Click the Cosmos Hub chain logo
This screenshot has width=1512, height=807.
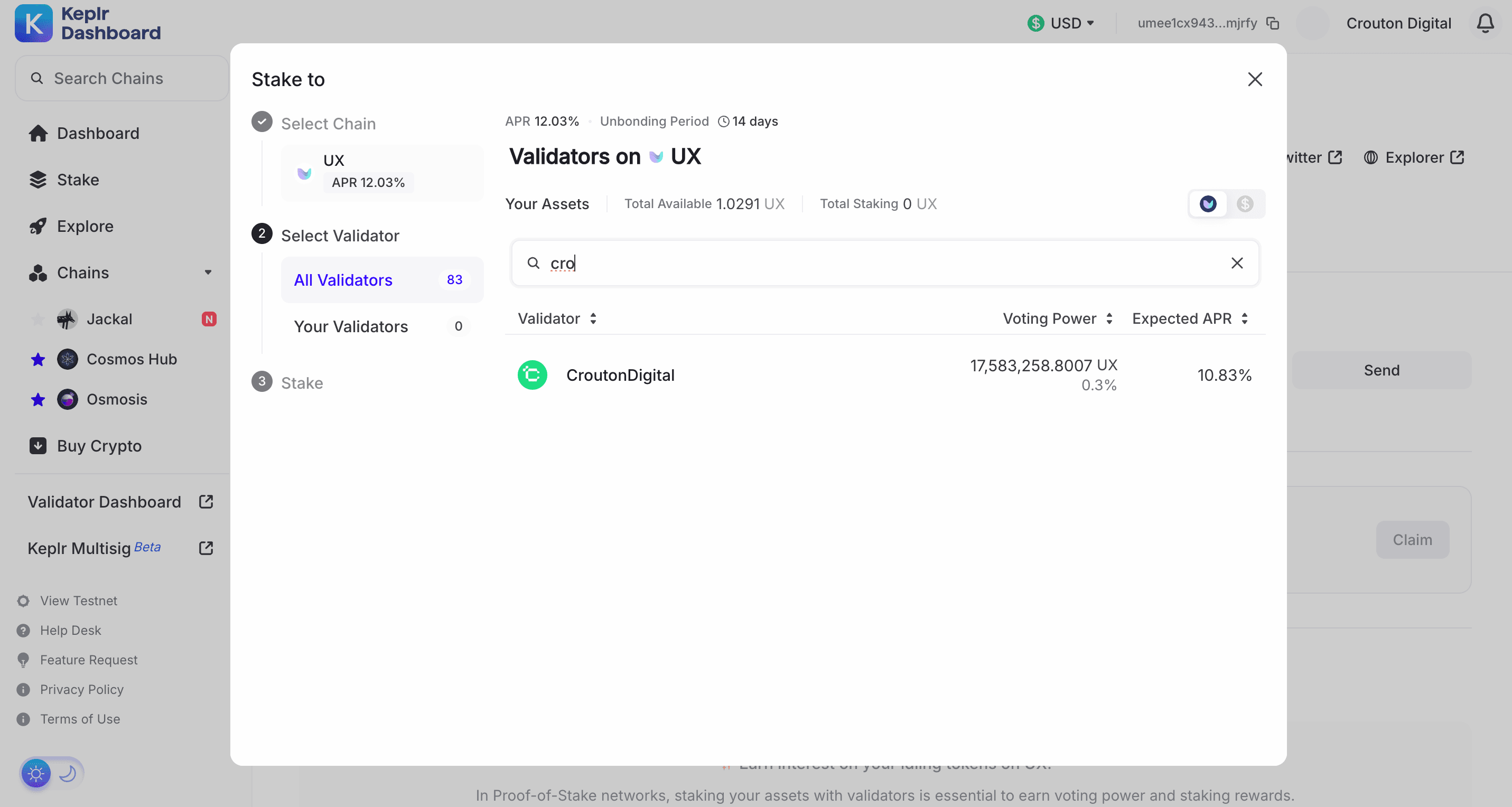[67, 359]
